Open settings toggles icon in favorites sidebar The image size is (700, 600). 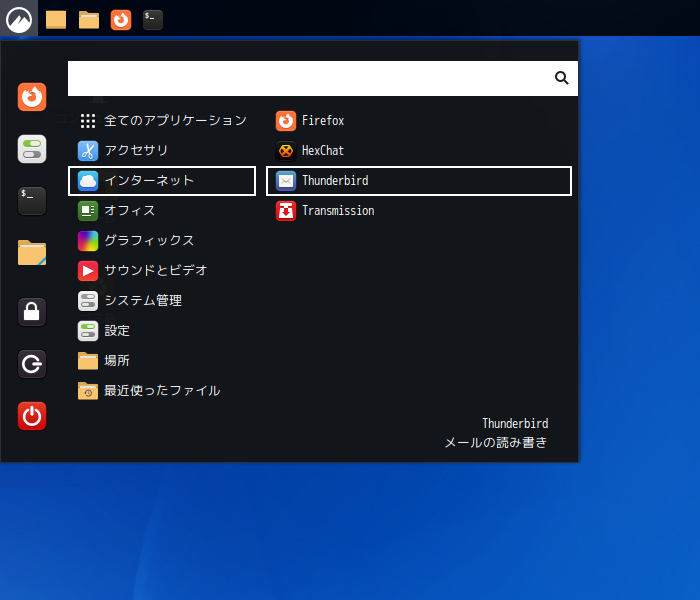[32, 149]
